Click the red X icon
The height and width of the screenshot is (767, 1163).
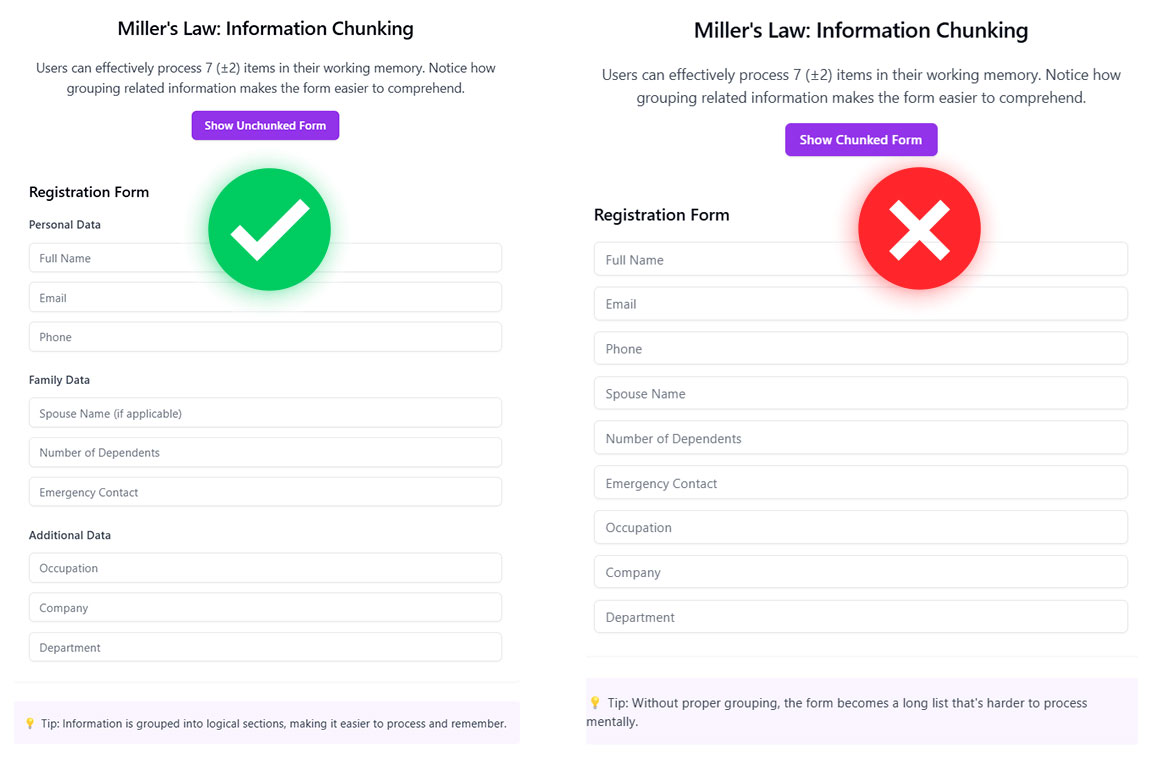coord(919,229)
